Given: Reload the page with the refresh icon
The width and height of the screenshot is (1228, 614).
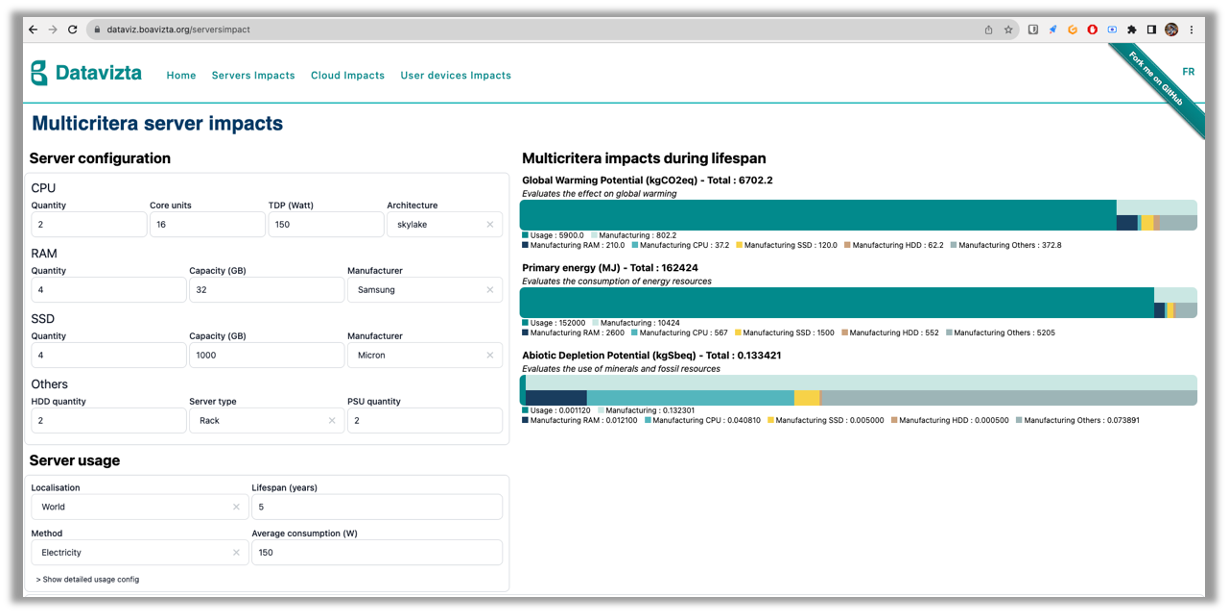Looking at the screenshot, I should 72,30.
